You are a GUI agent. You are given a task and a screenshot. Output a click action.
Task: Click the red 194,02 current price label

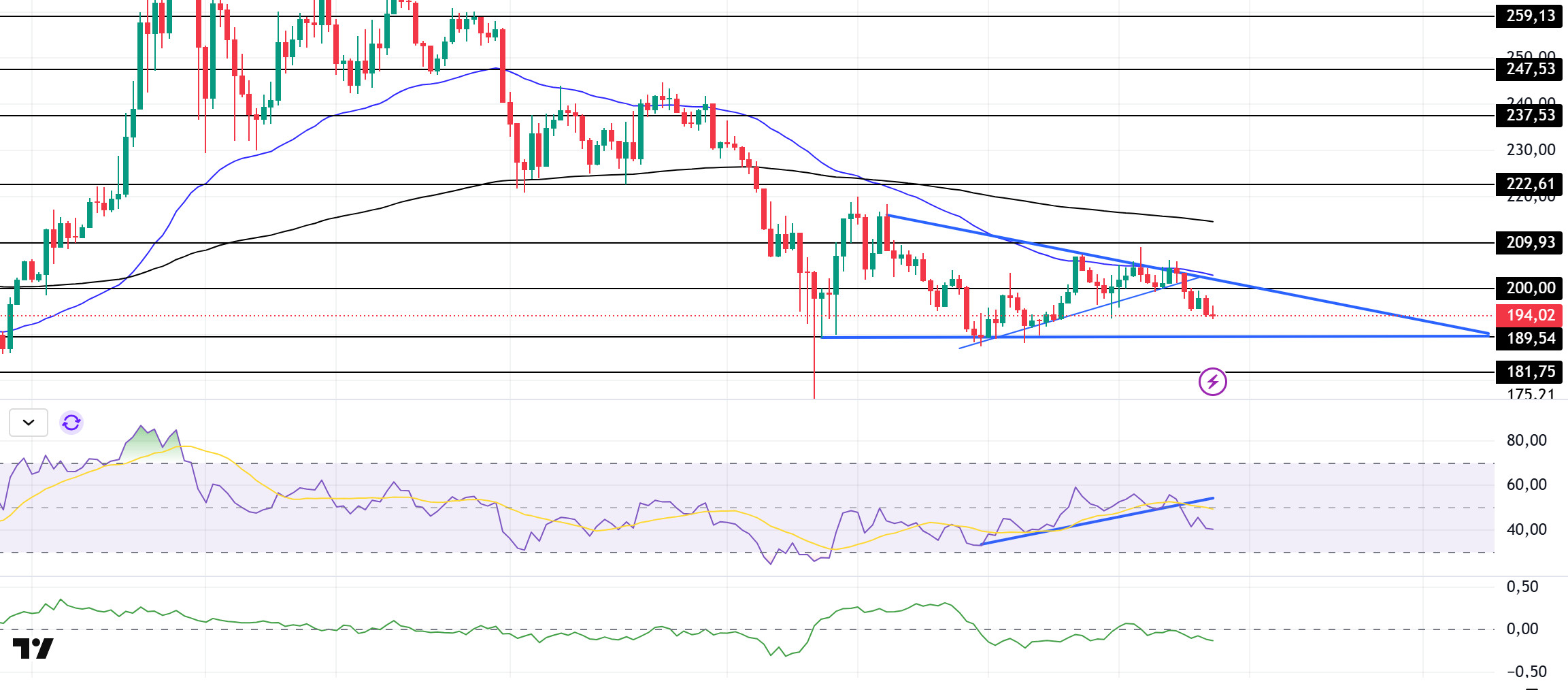[1529, 315]
